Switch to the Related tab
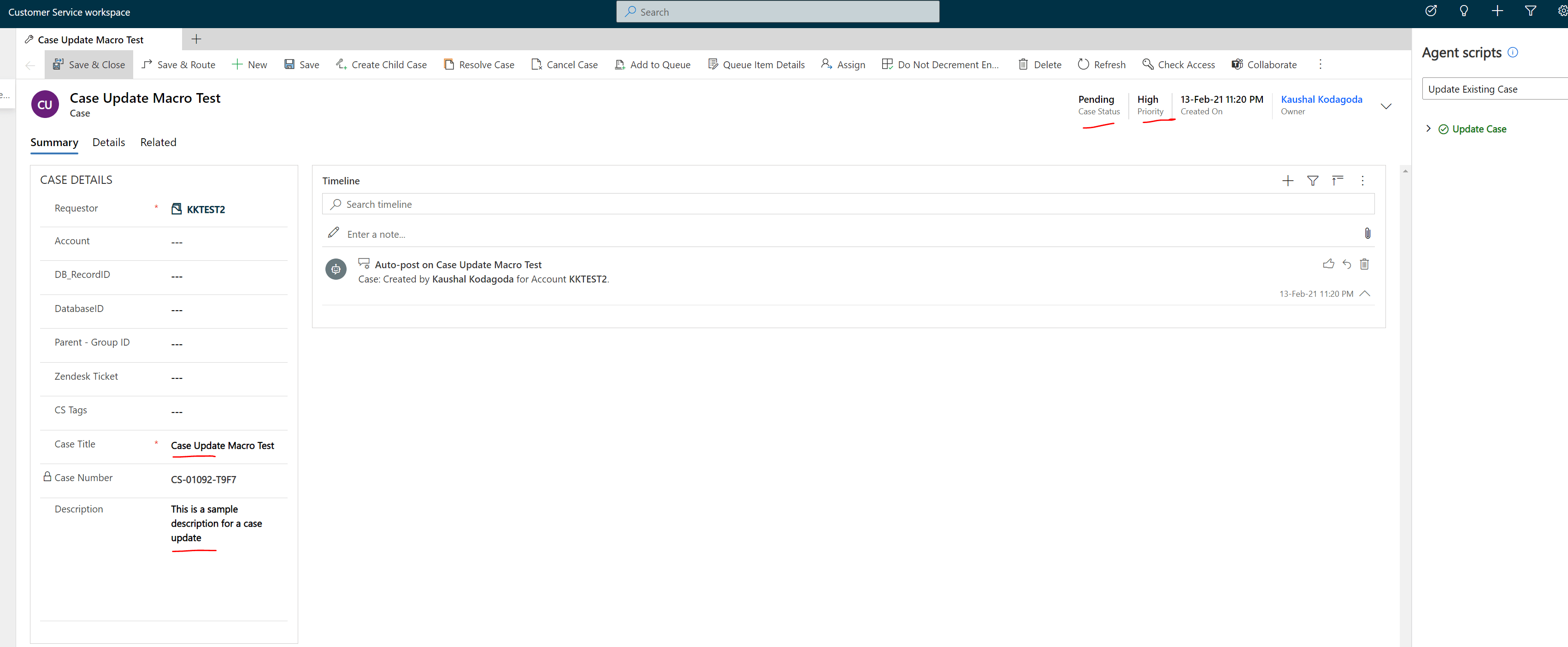Image resolution: width=1568 pixels, height=647 pixels. pos(158,142)
